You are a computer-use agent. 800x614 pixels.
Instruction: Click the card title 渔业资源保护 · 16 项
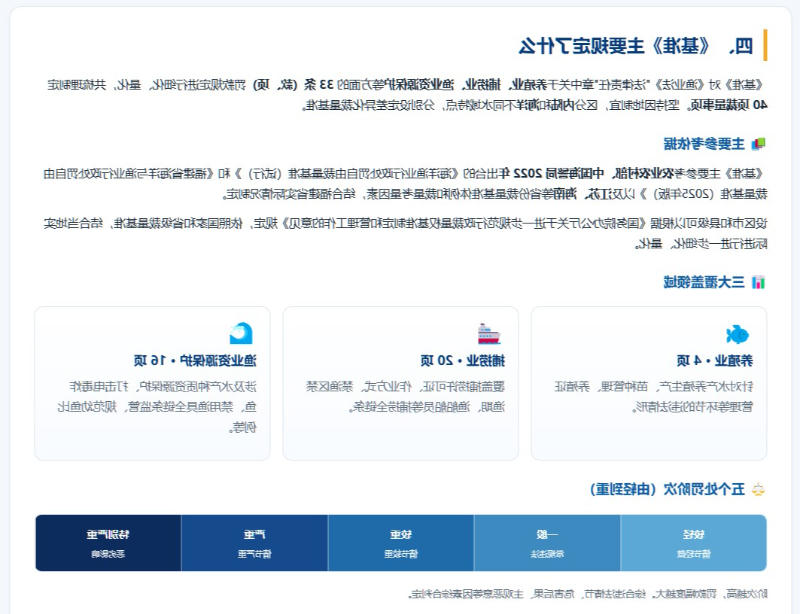click(195, 361)
